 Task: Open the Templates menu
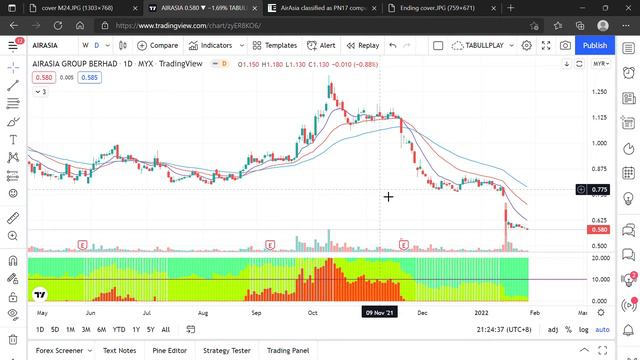point(275,45)
